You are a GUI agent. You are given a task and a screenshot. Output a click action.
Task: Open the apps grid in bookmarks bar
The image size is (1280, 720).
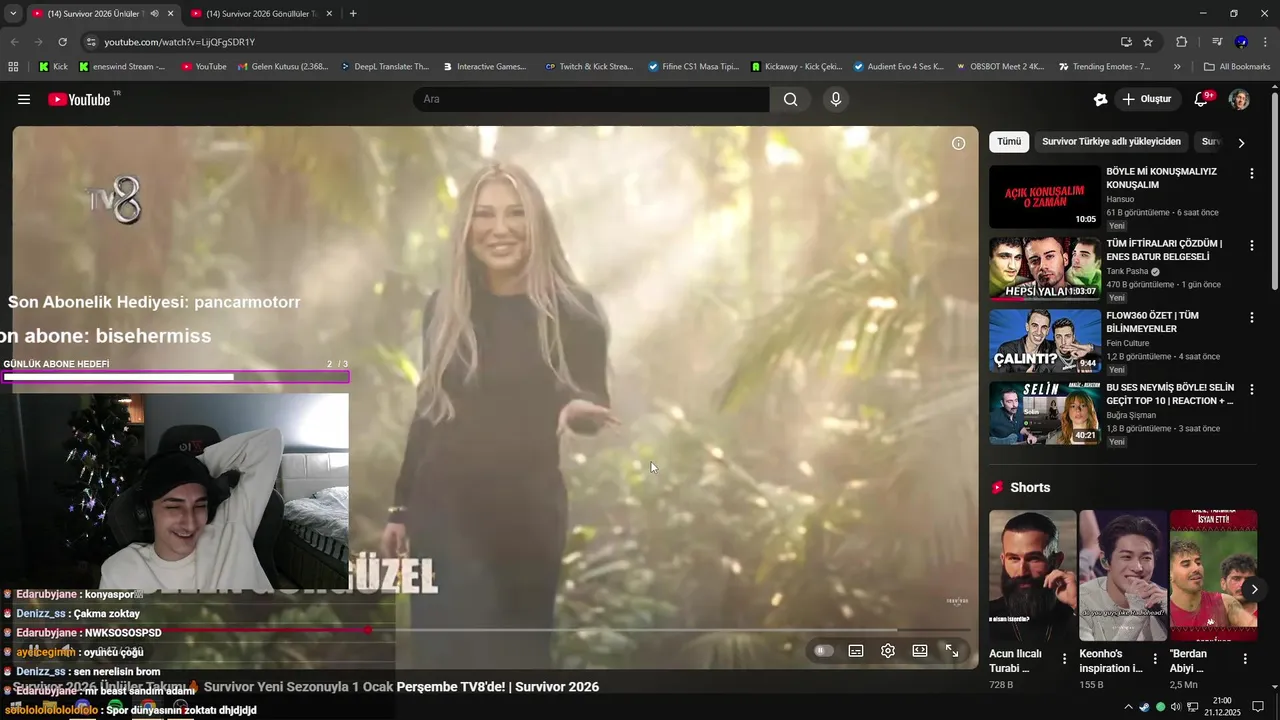[x=13, y=67]
